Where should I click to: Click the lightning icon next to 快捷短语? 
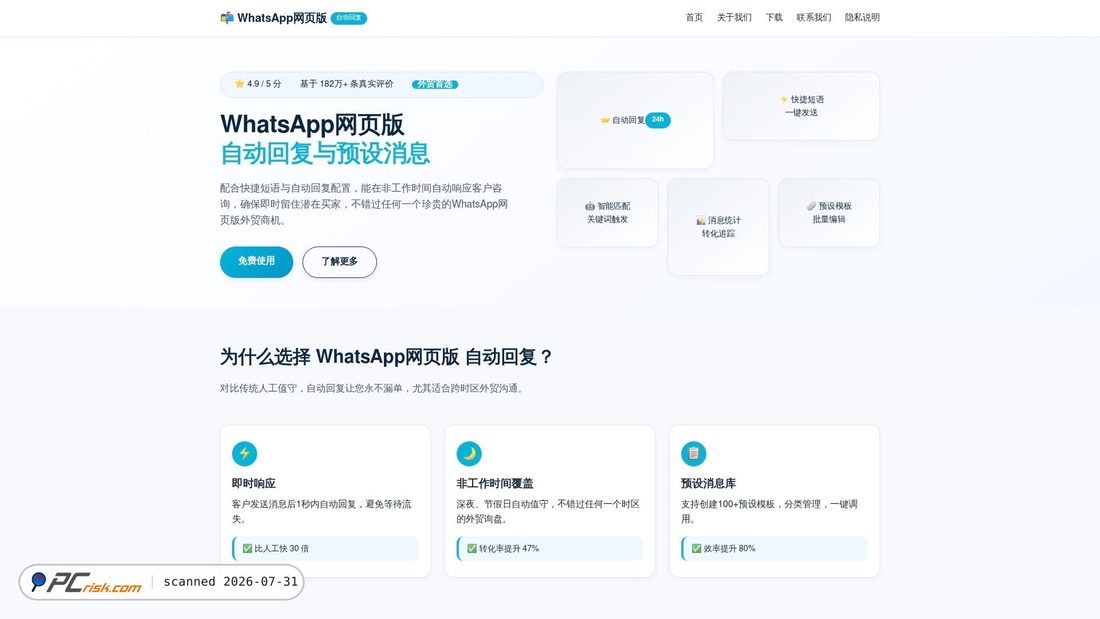pyautogui.click(x=784, y=100)
